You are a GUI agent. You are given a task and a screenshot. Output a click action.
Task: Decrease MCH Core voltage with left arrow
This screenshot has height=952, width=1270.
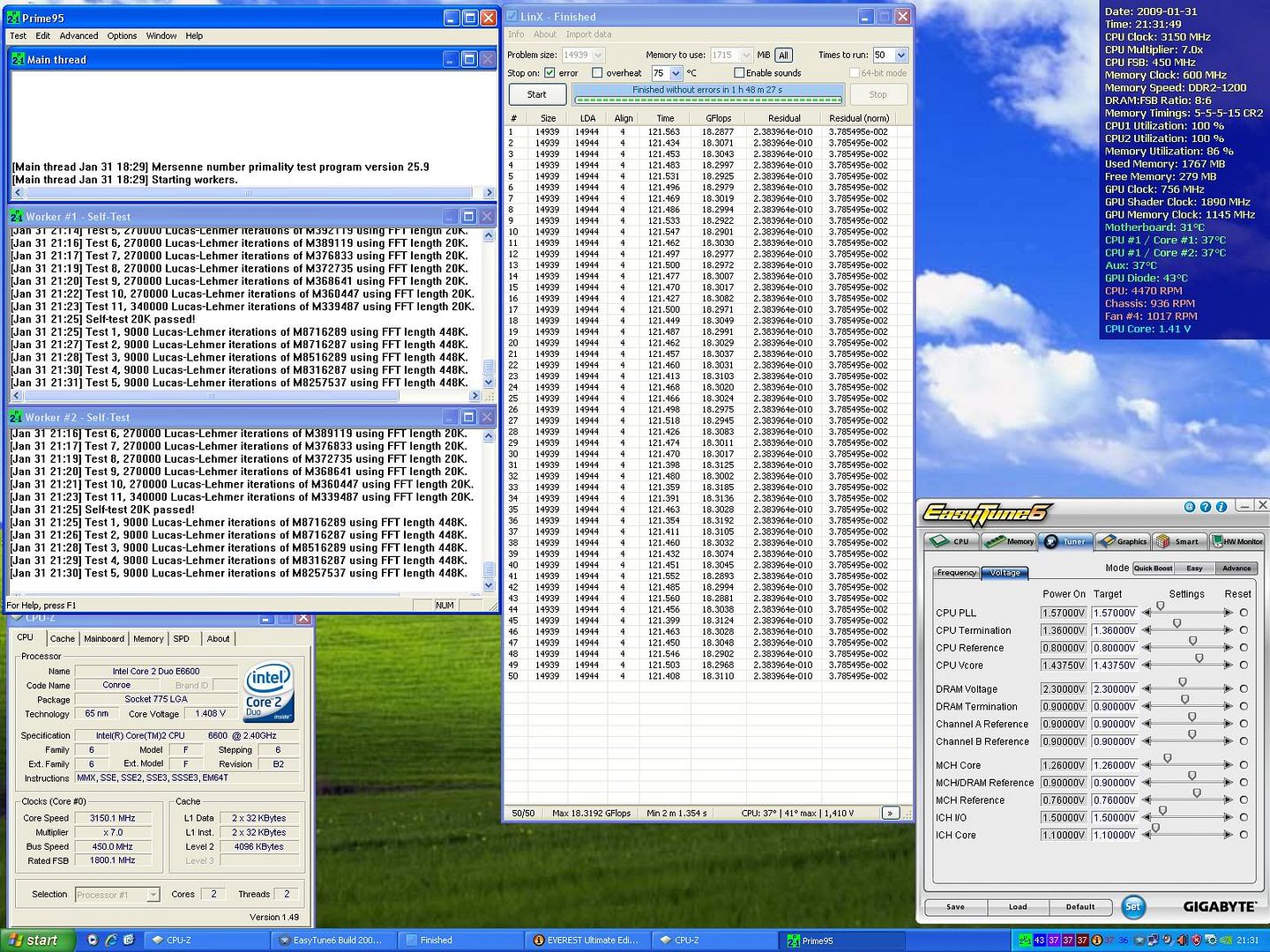(1147, 765)
